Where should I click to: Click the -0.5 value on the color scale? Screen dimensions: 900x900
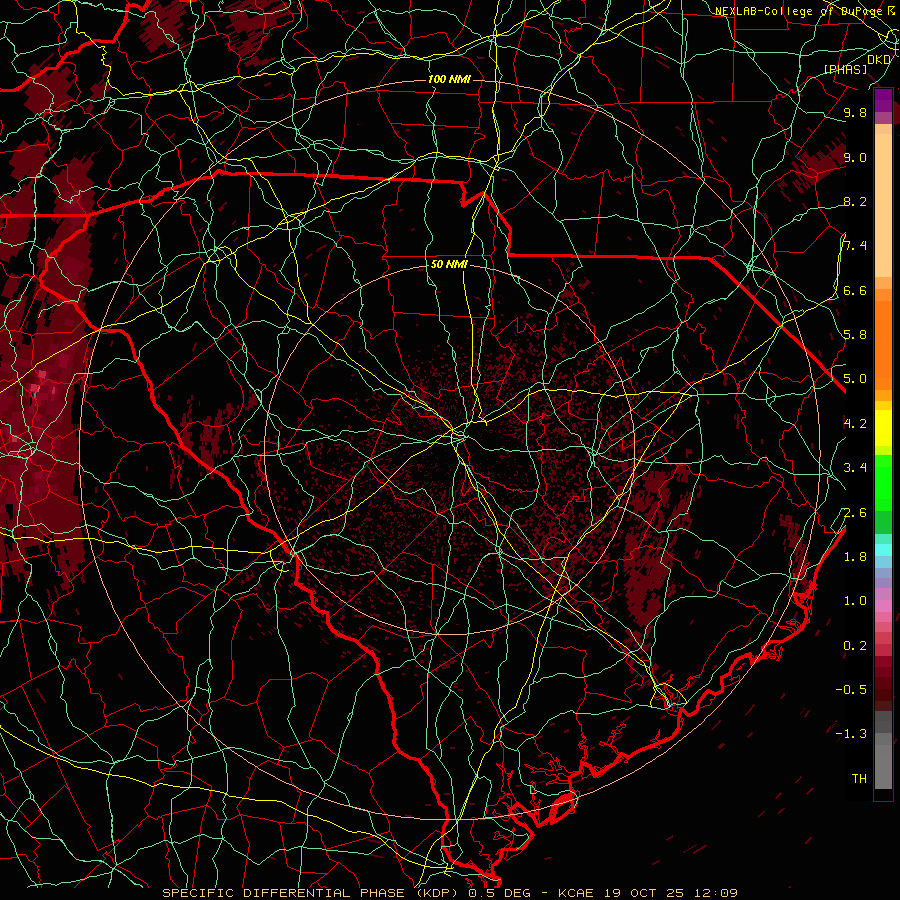pyautogui.click(x=851, y=690)
